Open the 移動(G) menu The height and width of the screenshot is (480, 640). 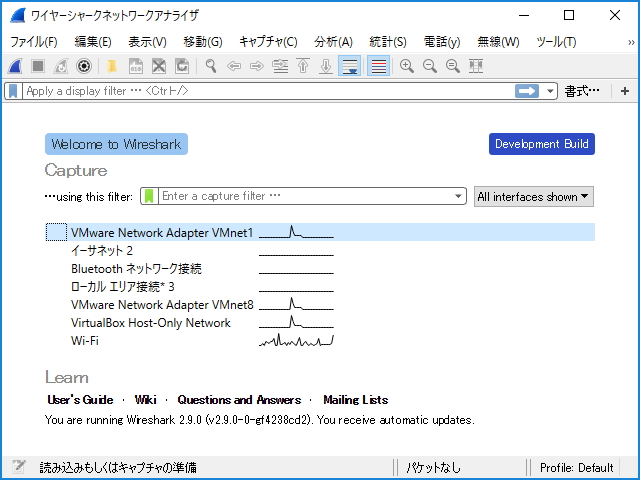203,42
